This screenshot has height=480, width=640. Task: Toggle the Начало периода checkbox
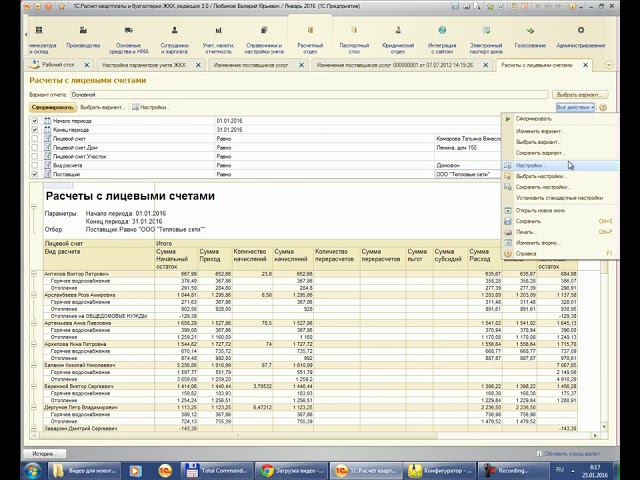[x=35, y=121]
